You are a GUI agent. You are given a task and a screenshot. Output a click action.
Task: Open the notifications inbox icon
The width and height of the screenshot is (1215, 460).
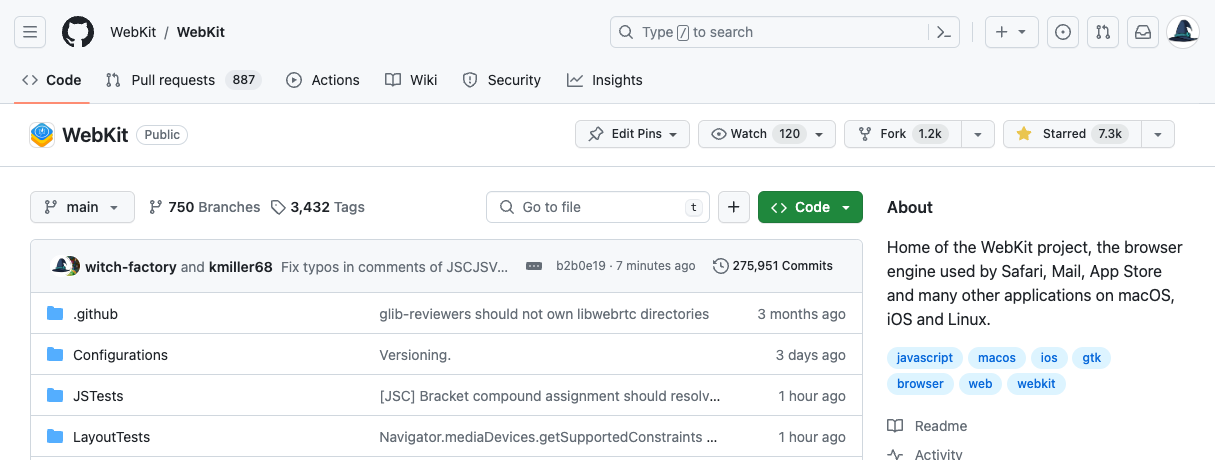(x=1143, y=32)
